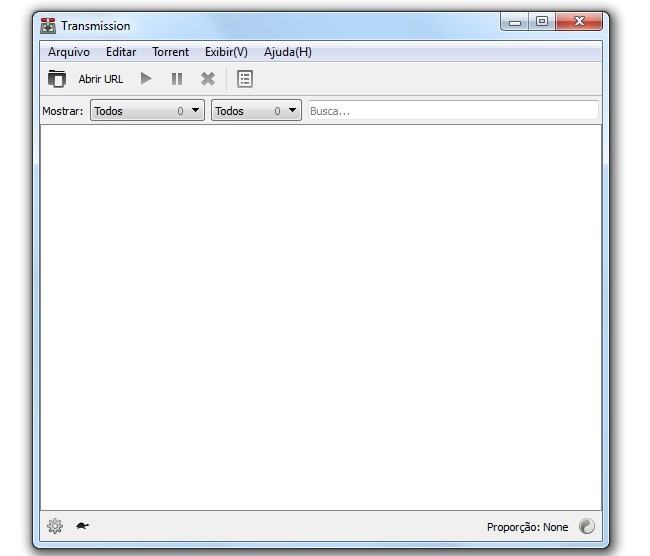The width and height of the screenshot is (650, 556).
Task: Focus the Busca search field
Action: [x=453, y=111]
